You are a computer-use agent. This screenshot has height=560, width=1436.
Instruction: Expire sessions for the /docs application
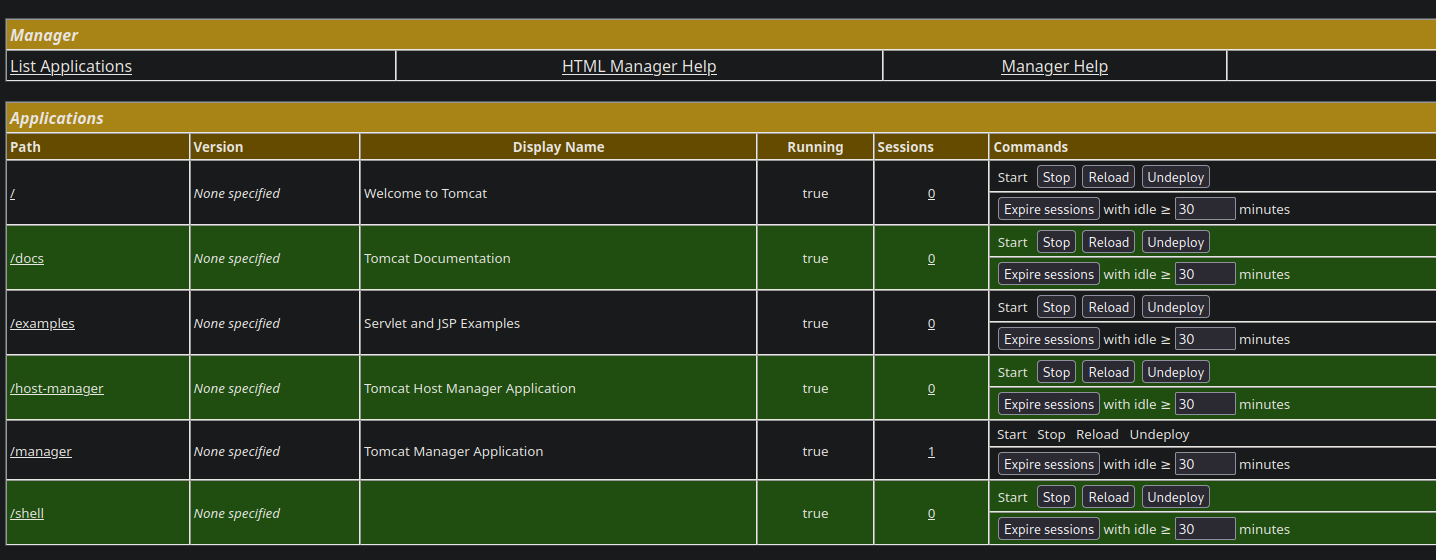click(1048, 274)
